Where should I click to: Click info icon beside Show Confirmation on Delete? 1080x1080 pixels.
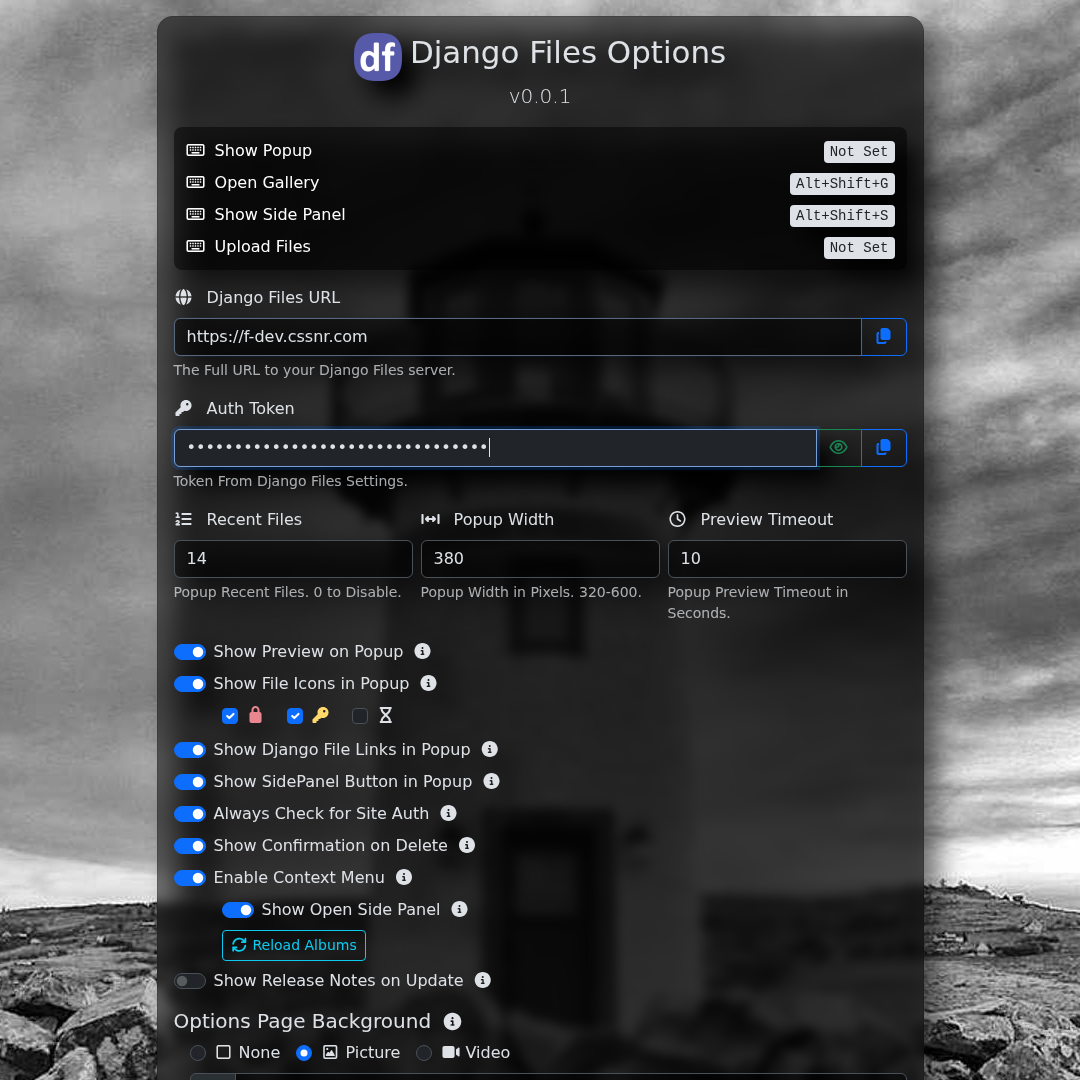467,845
